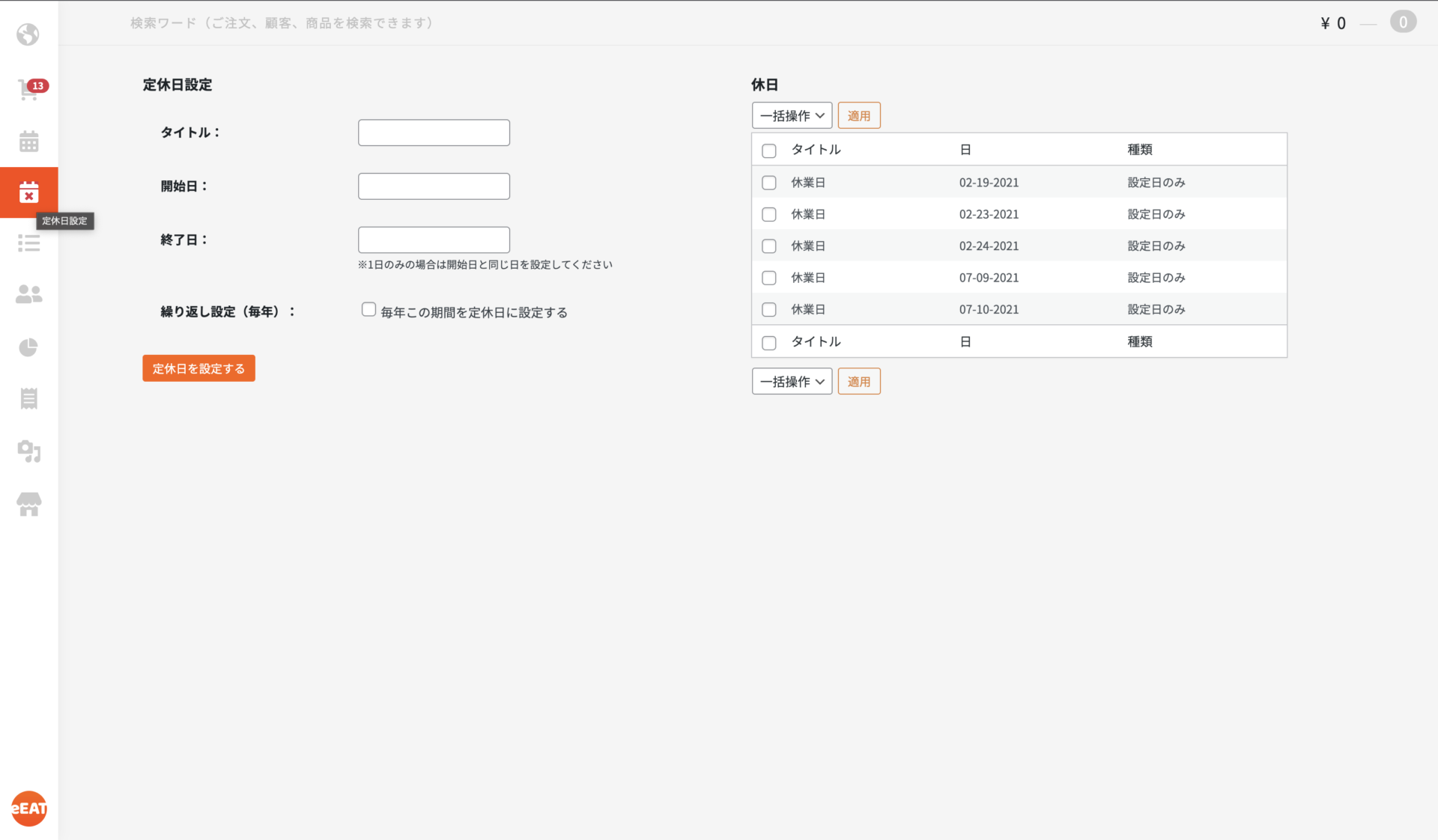Open the top 一括操作 dropdown

(792, 115)
